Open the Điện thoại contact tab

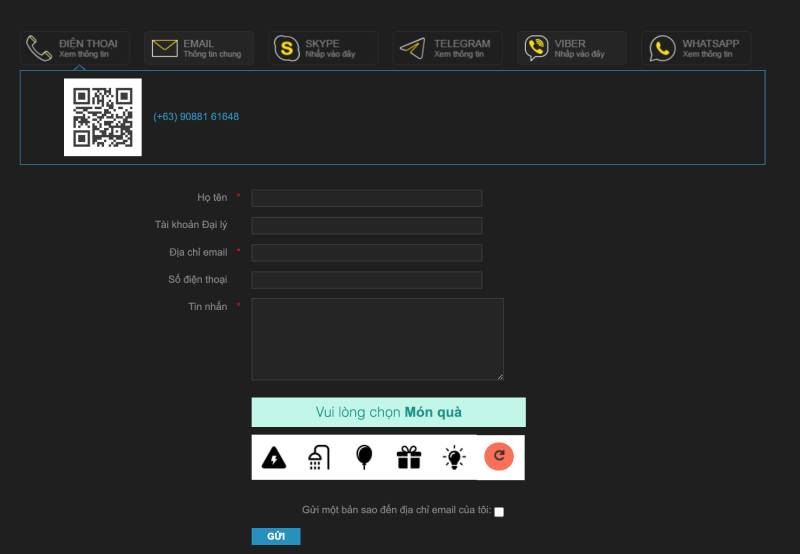(75, 48)
